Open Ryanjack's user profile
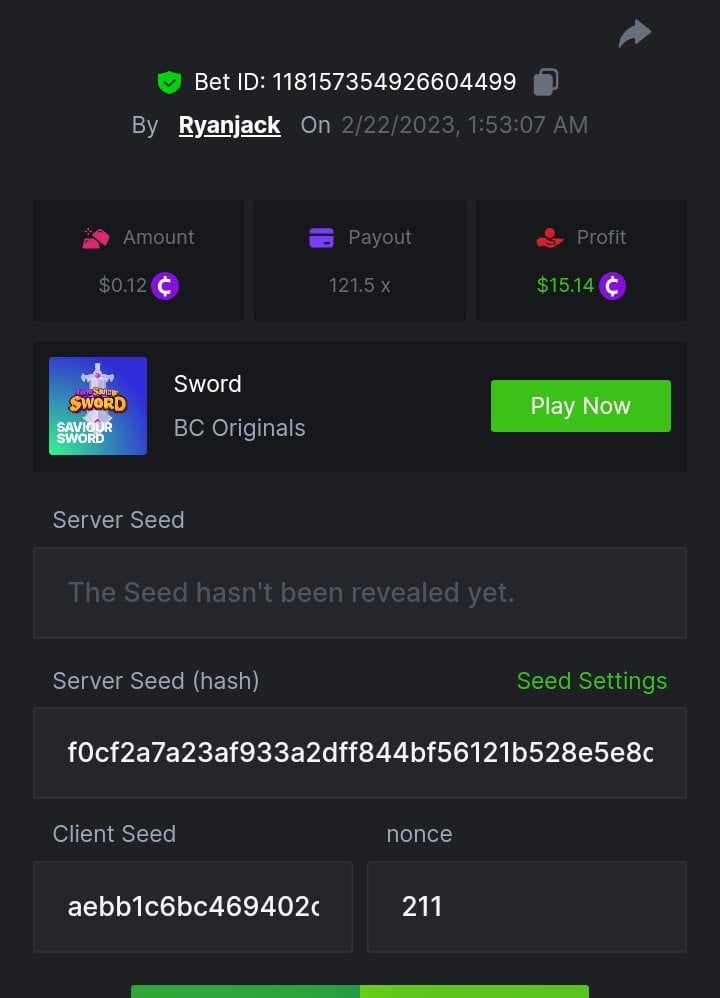This screenshot has height=998, width=720. tap(229, 126)
